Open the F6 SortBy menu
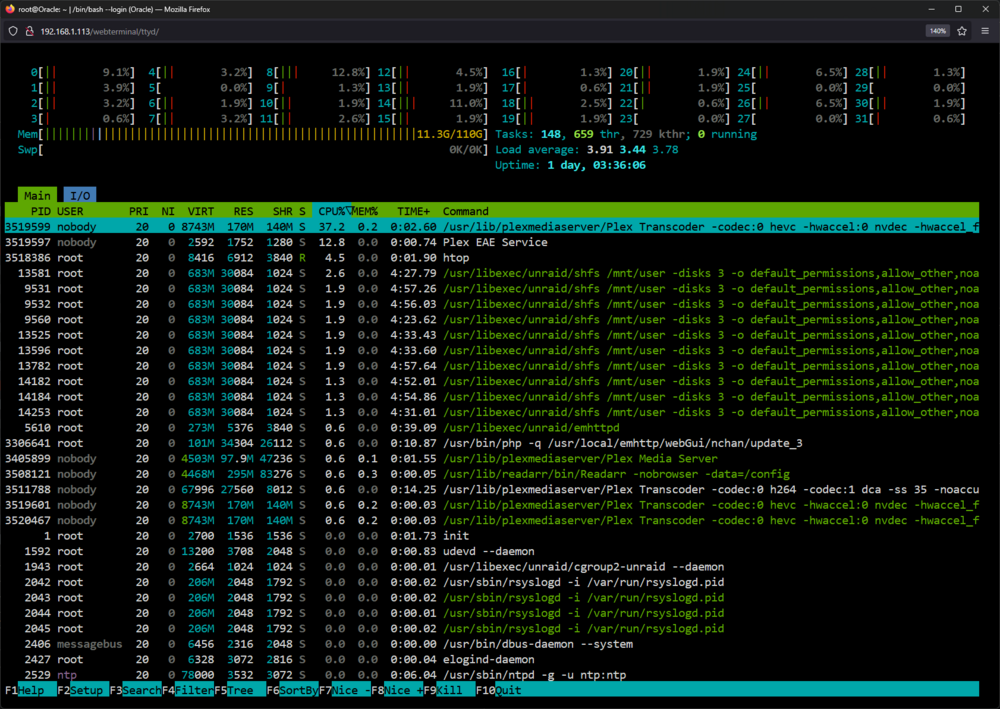 point(292,690)
